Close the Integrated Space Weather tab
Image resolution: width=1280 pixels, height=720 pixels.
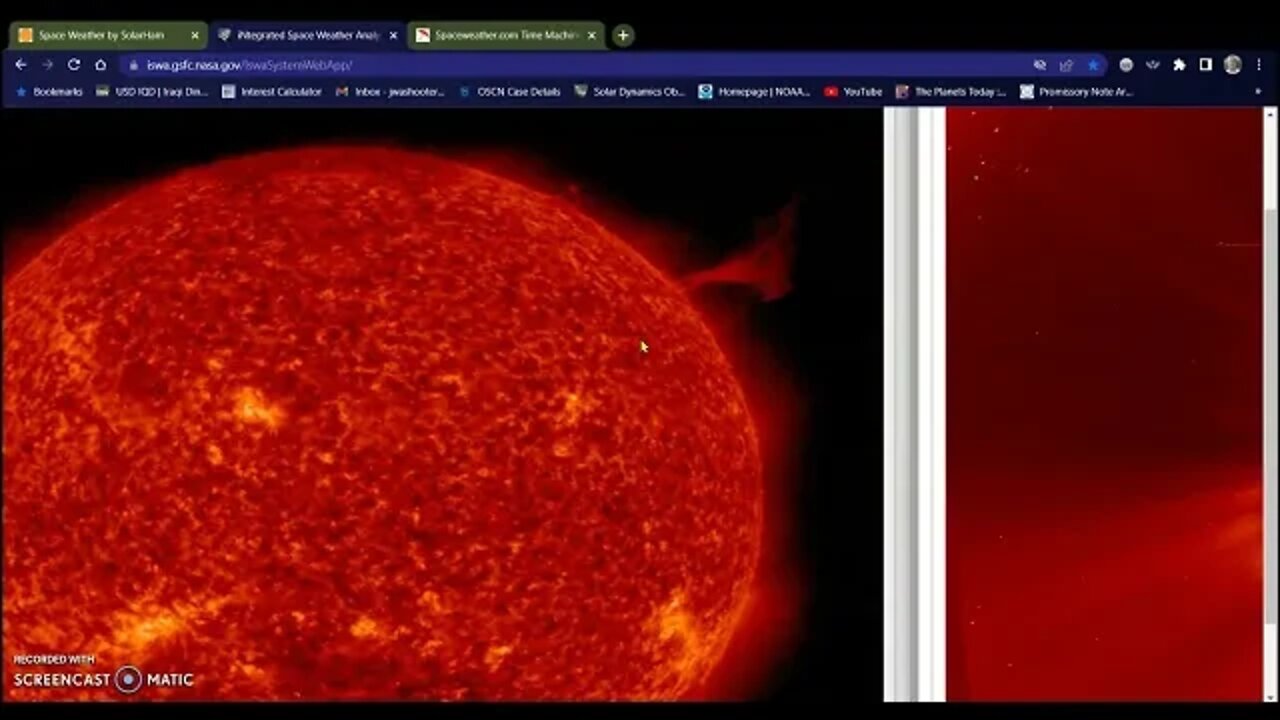[x=393, y=35]
